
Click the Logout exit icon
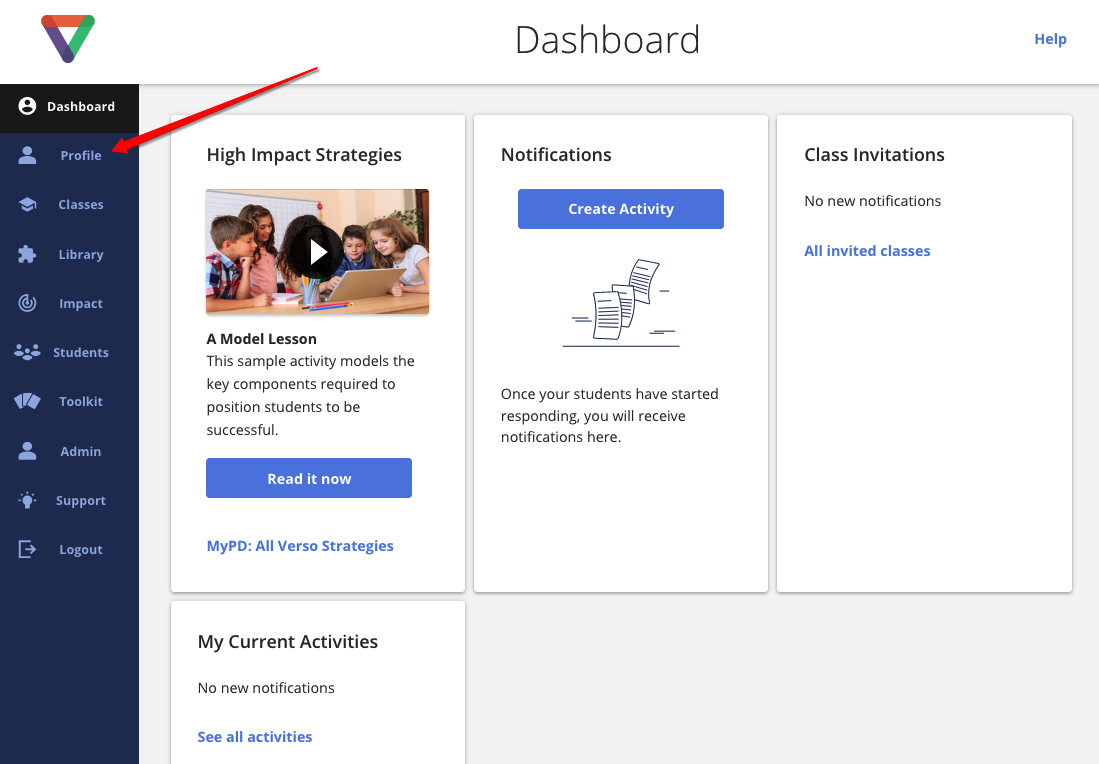tap(27, 549)
